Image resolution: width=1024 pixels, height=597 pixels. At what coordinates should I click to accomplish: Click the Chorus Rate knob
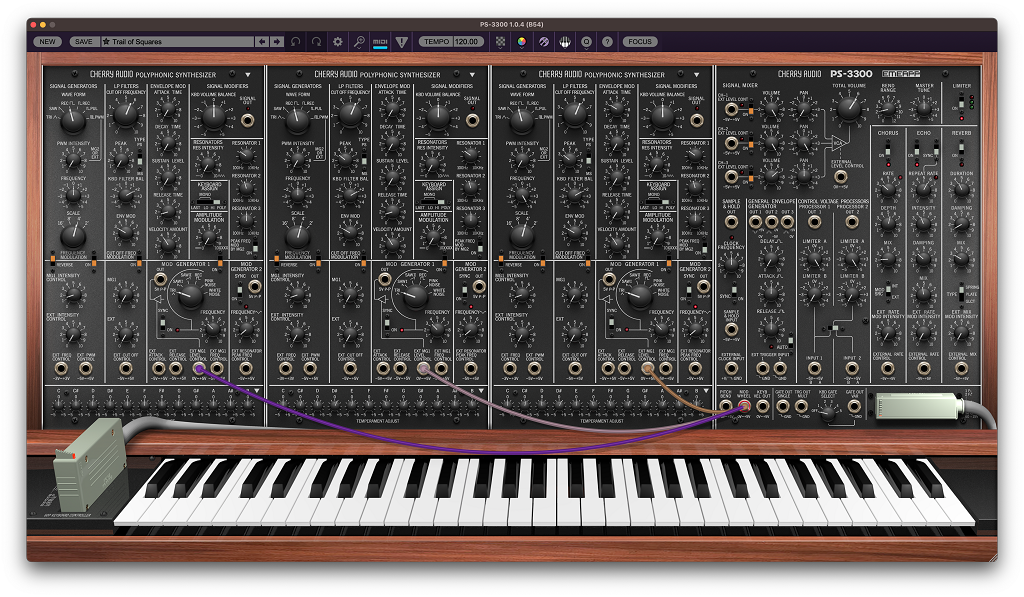pyautogui.click(x=888, y=190)
